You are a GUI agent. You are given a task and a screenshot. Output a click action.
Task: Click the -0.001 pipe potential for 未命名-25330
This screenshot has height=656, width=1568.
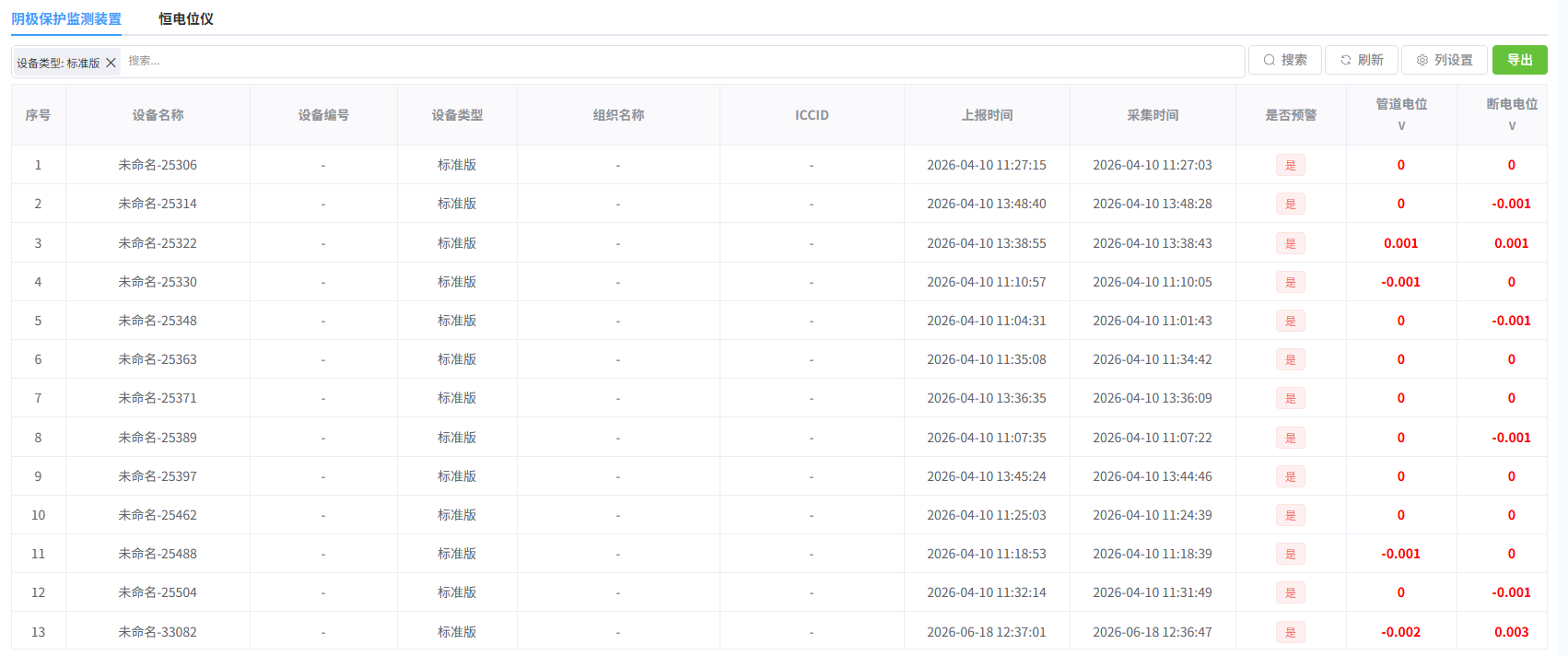tap(1401, 282)
